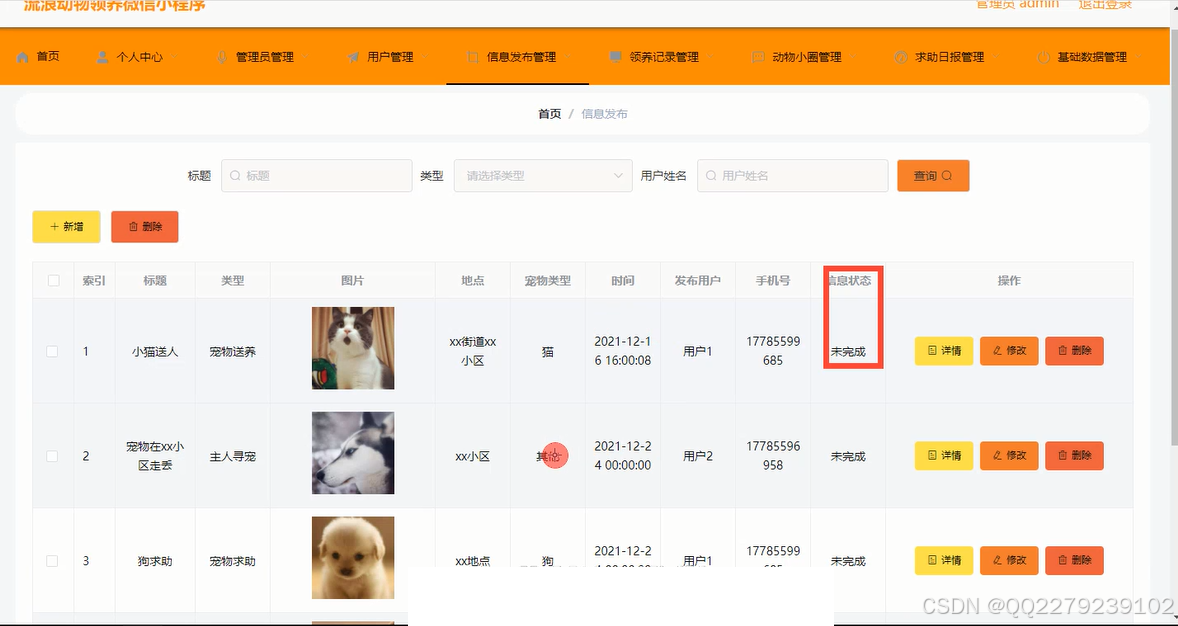1178x626 pixels.
Task: Click the 领养记录管理 chat icon
Action: pyautogui.click(x=614, y=57)
